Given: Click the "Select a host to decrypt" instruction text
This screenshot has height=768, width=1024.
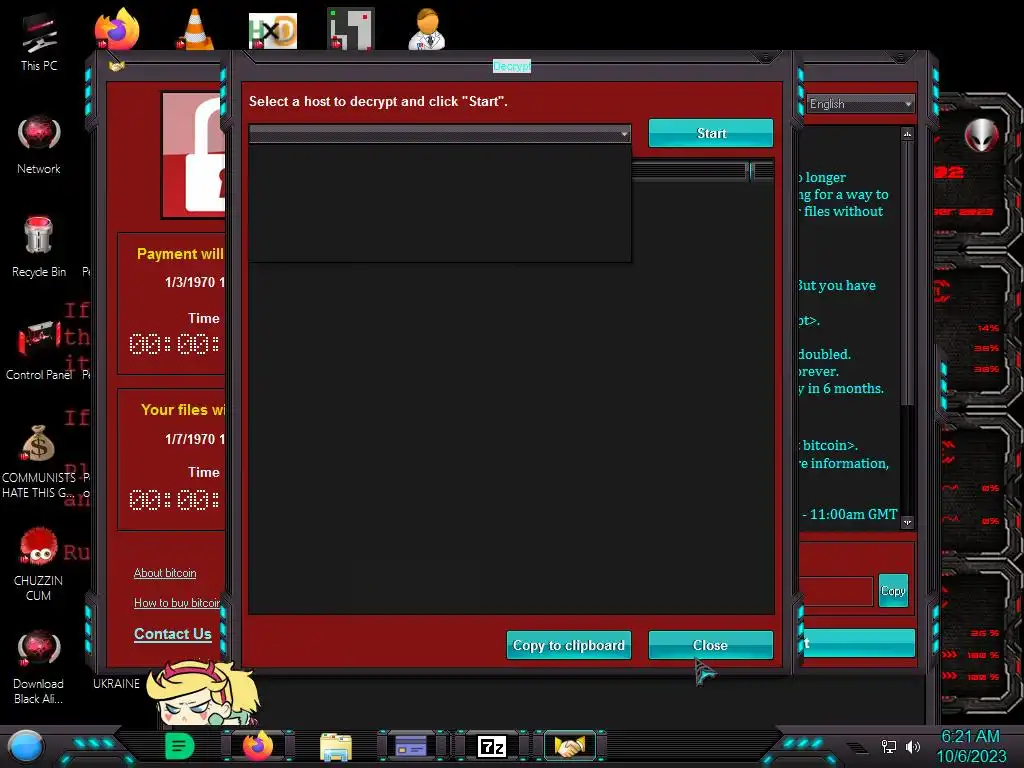Looking at the screenshot, I should [378, 101].
